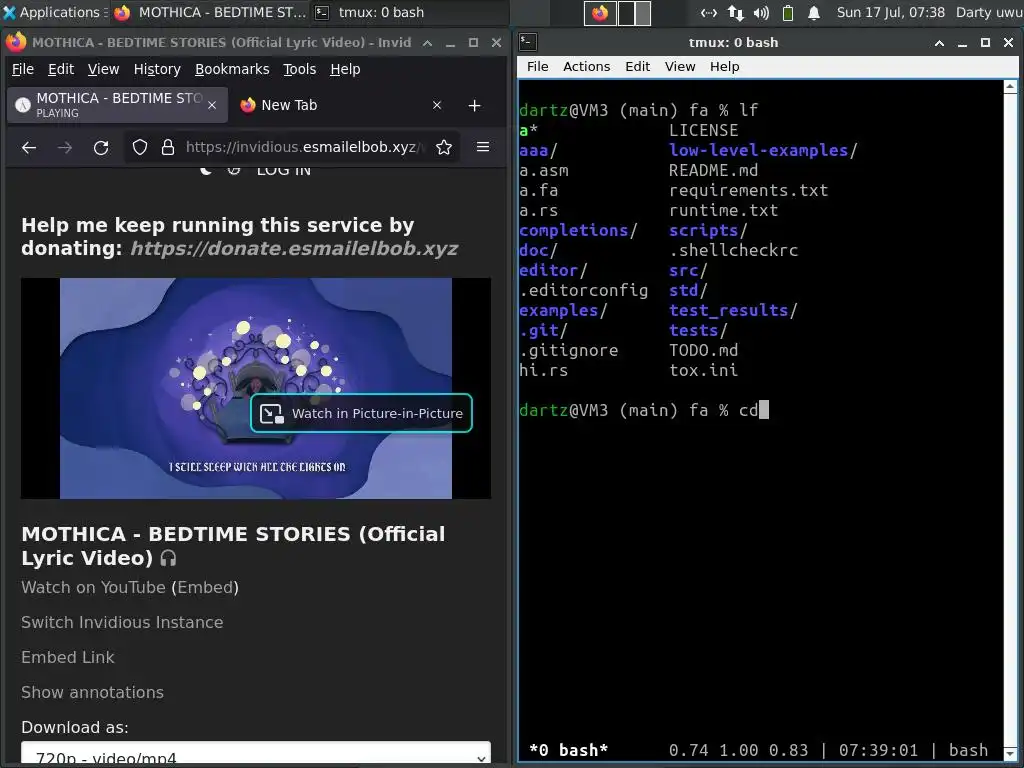Close the MOTHICA - BEDTIME STORIES tab
Image resolution: width=1024 pixels, height=768 pixels.
click(212, 105)
